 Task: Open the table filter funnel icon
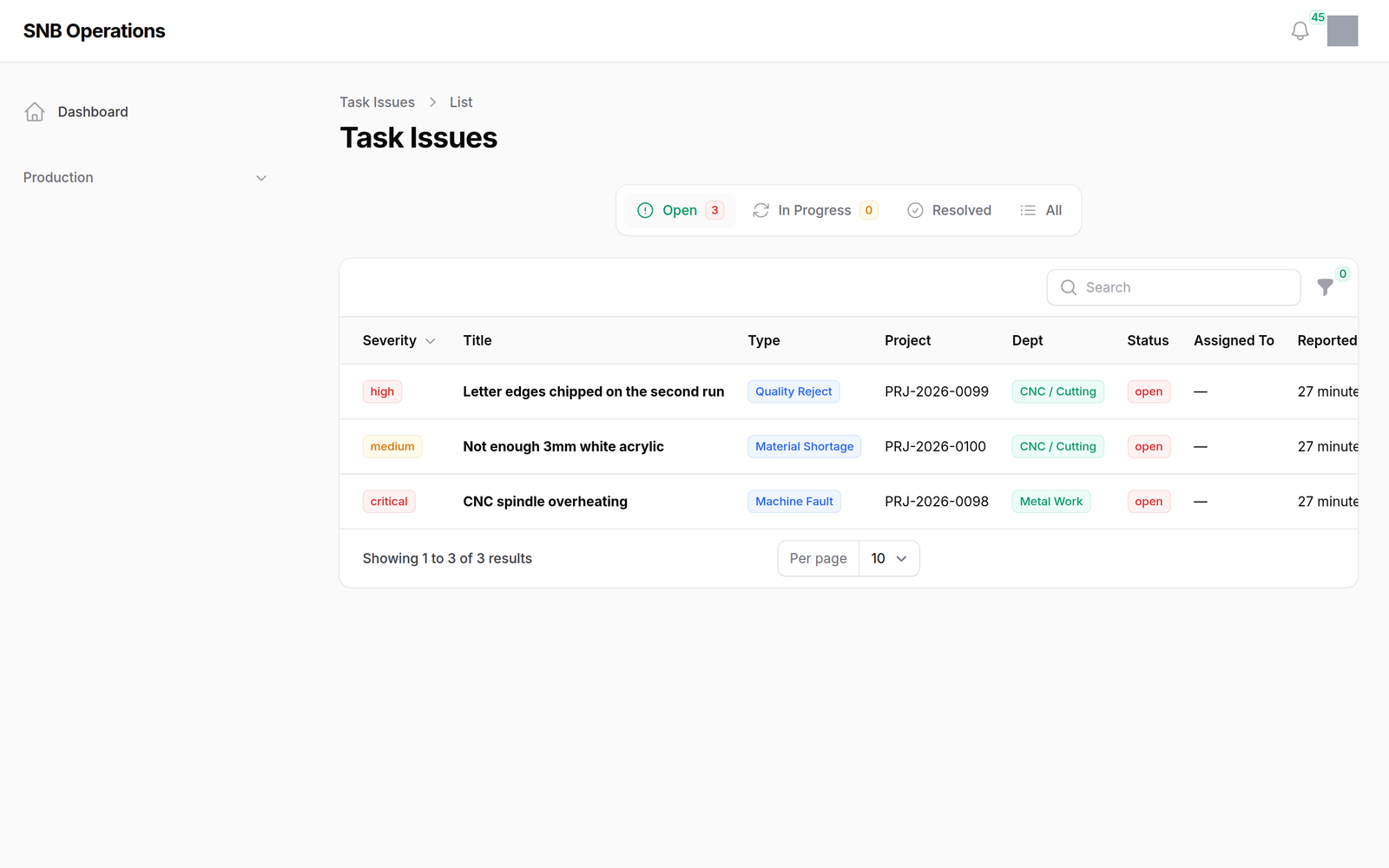coord(1325,287)
